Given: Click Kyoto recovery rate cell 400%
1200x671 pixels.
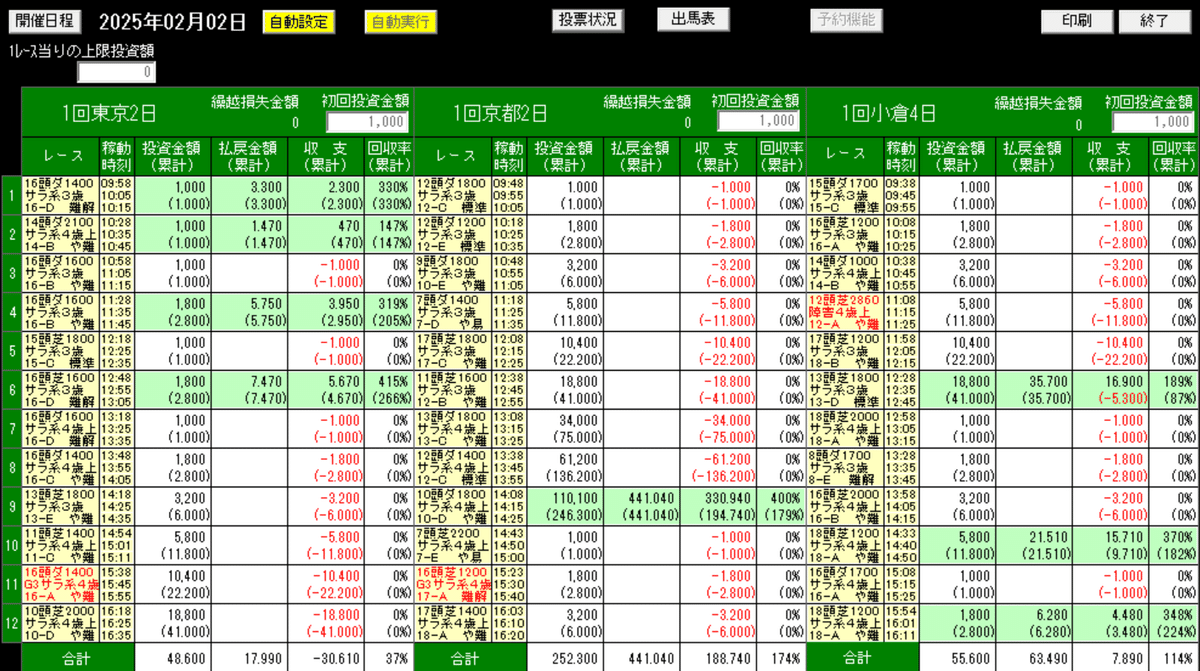Looking at the screenshot, I should coord(781,506).
